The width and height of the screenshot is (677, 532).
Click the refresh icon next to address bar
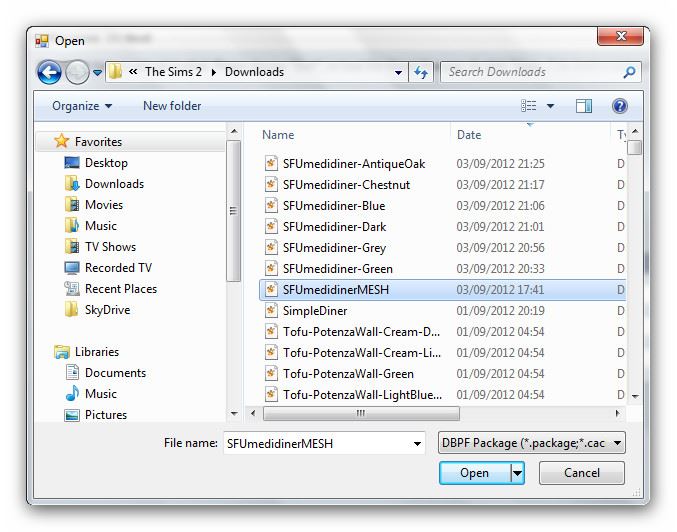click(421, 72)
